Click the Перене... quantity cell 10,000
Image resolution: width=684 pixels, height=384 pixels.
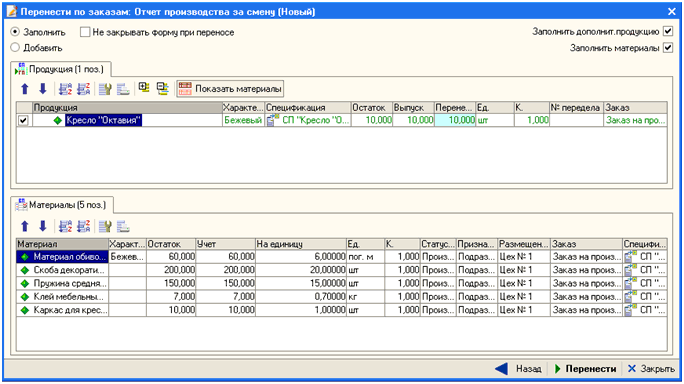point(455,120)
